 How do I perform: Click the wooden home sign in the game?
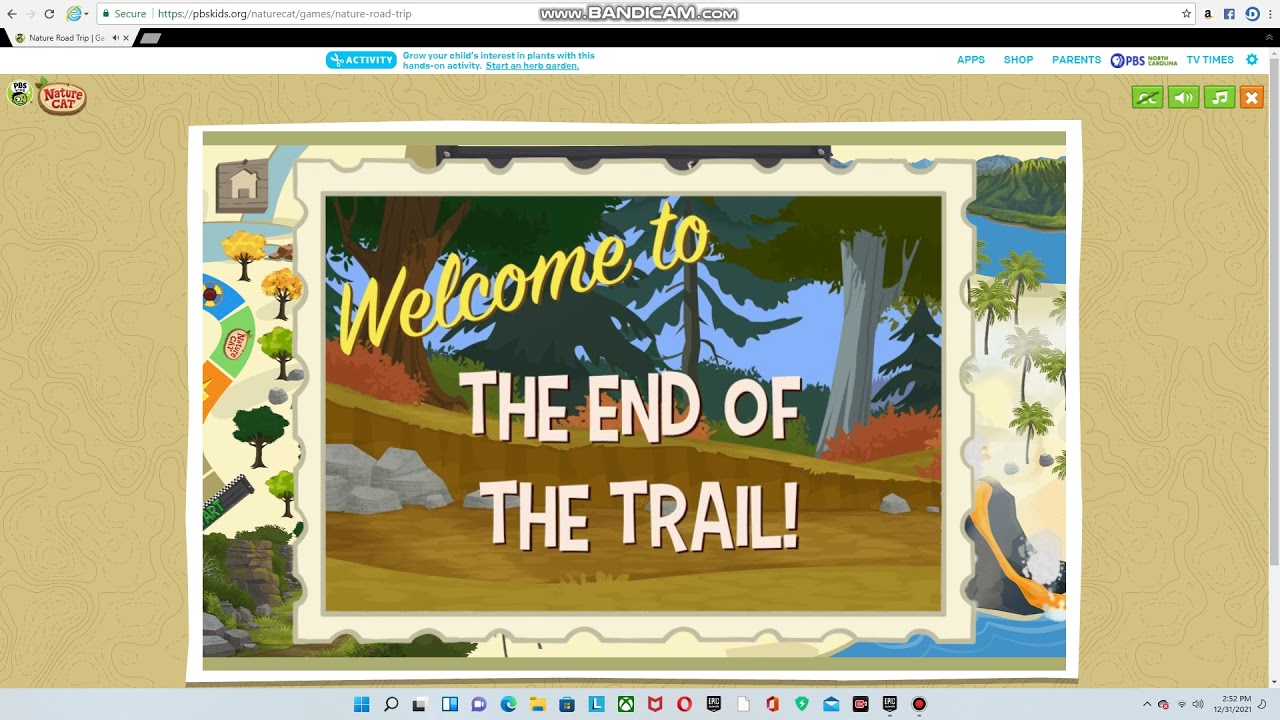[x=242, y=185]
